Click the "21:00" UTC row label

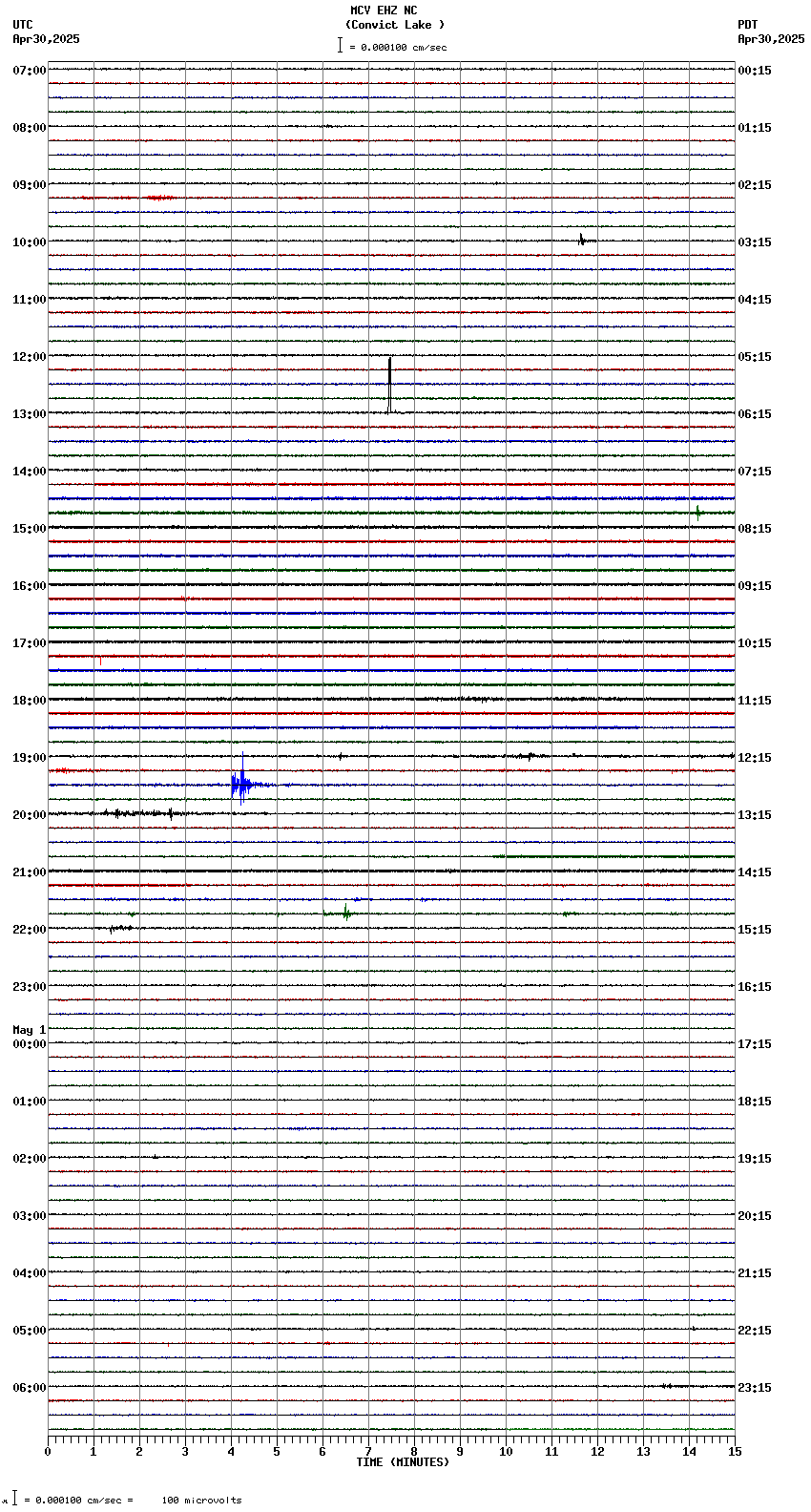point(30,872)
